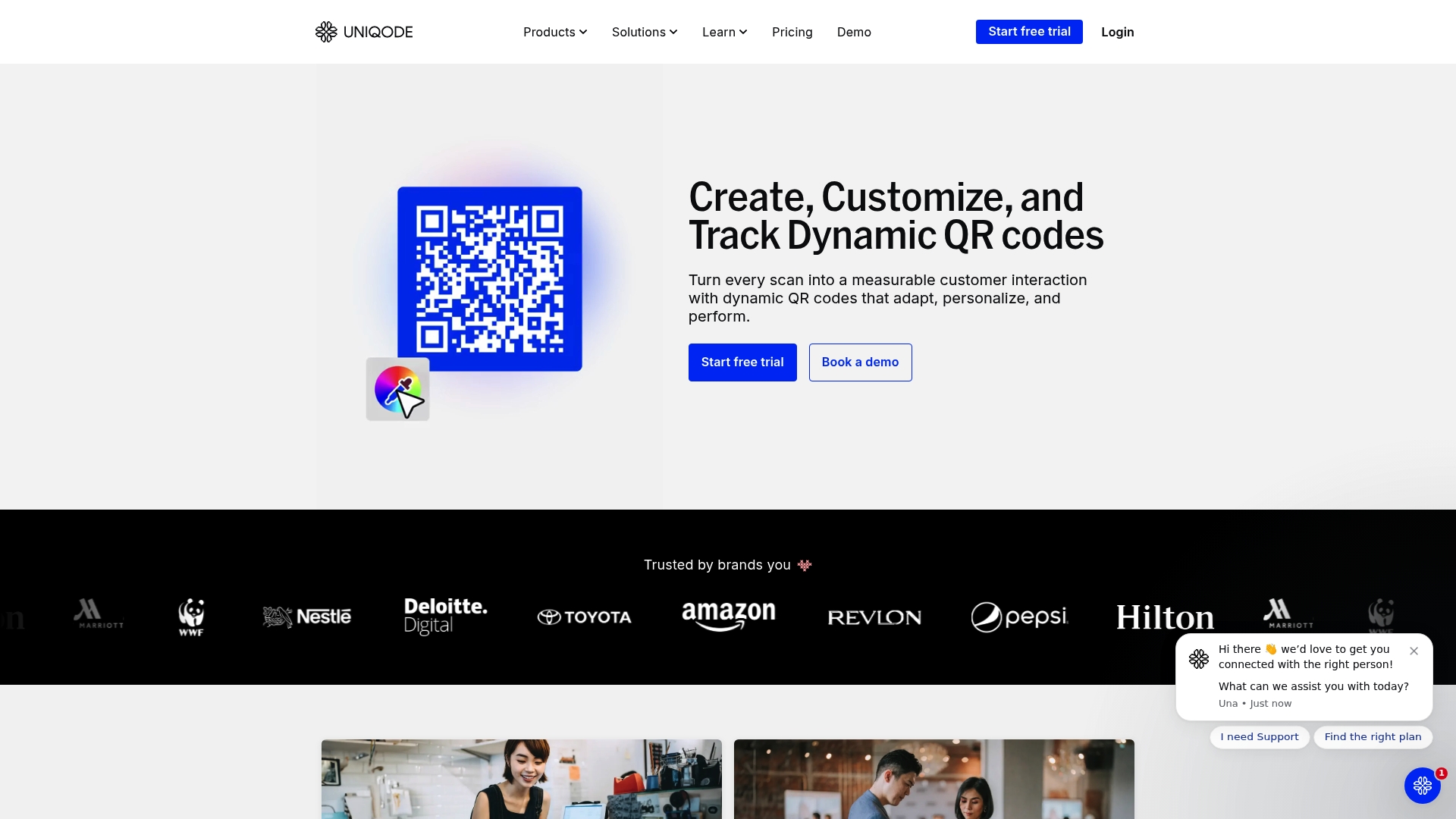Click the hero Start free trial button
The height and width of the screenshot is (819, 1456).
(x=742, y=362)
